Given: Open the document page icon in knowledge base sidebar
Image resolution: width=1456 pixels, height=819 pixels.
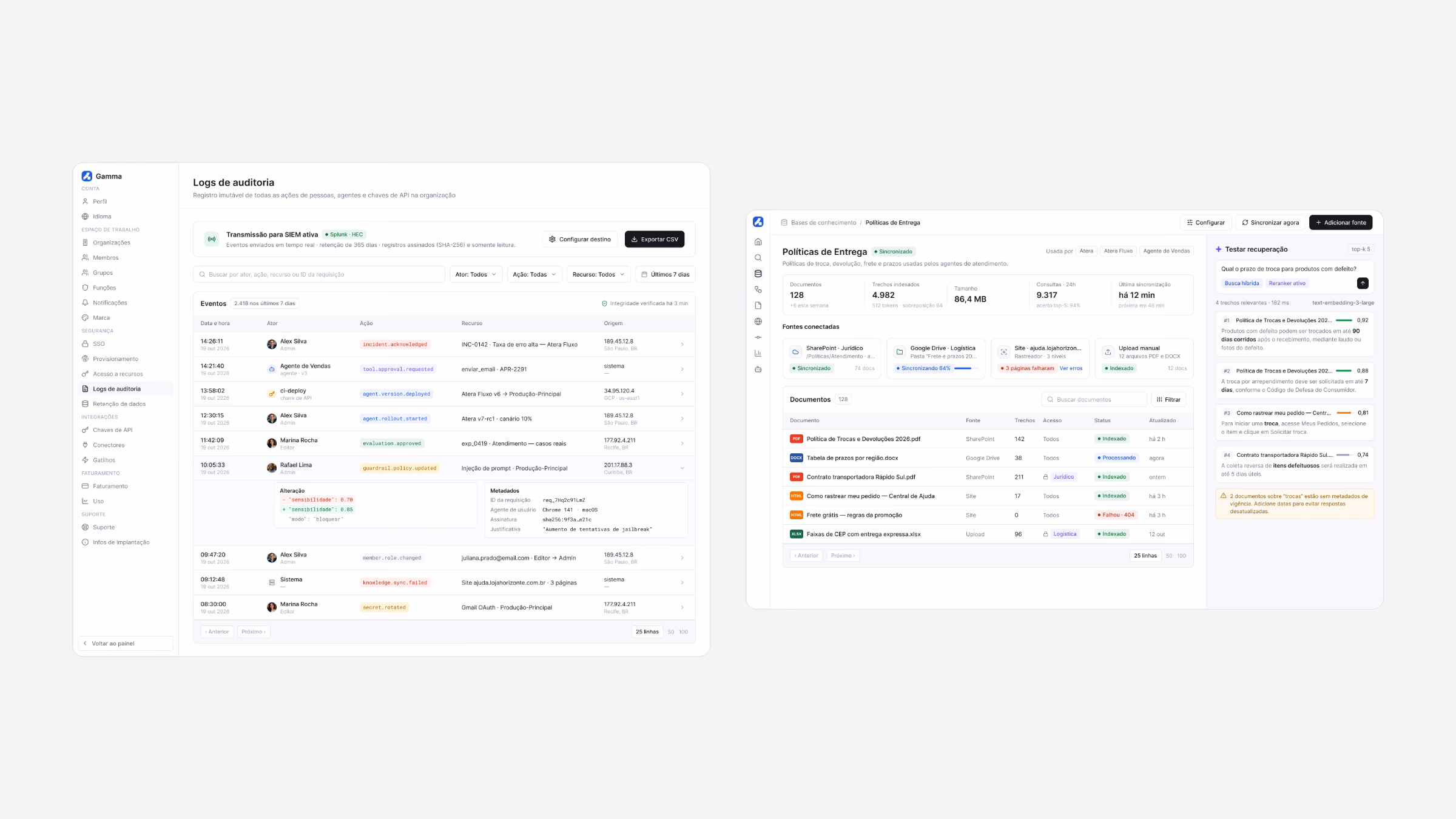Looking at the screenshot, I should point(758,306).
